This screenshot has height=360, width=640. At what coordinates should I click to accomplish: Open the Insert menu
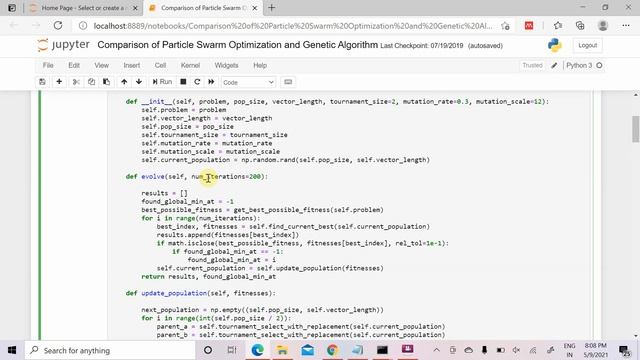(131, 65)
